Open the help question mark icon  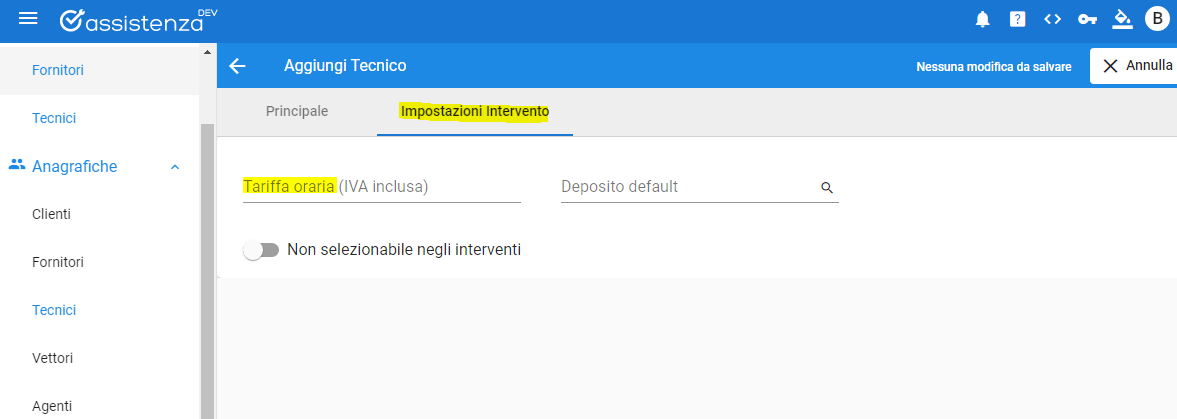pos(1017,20)
